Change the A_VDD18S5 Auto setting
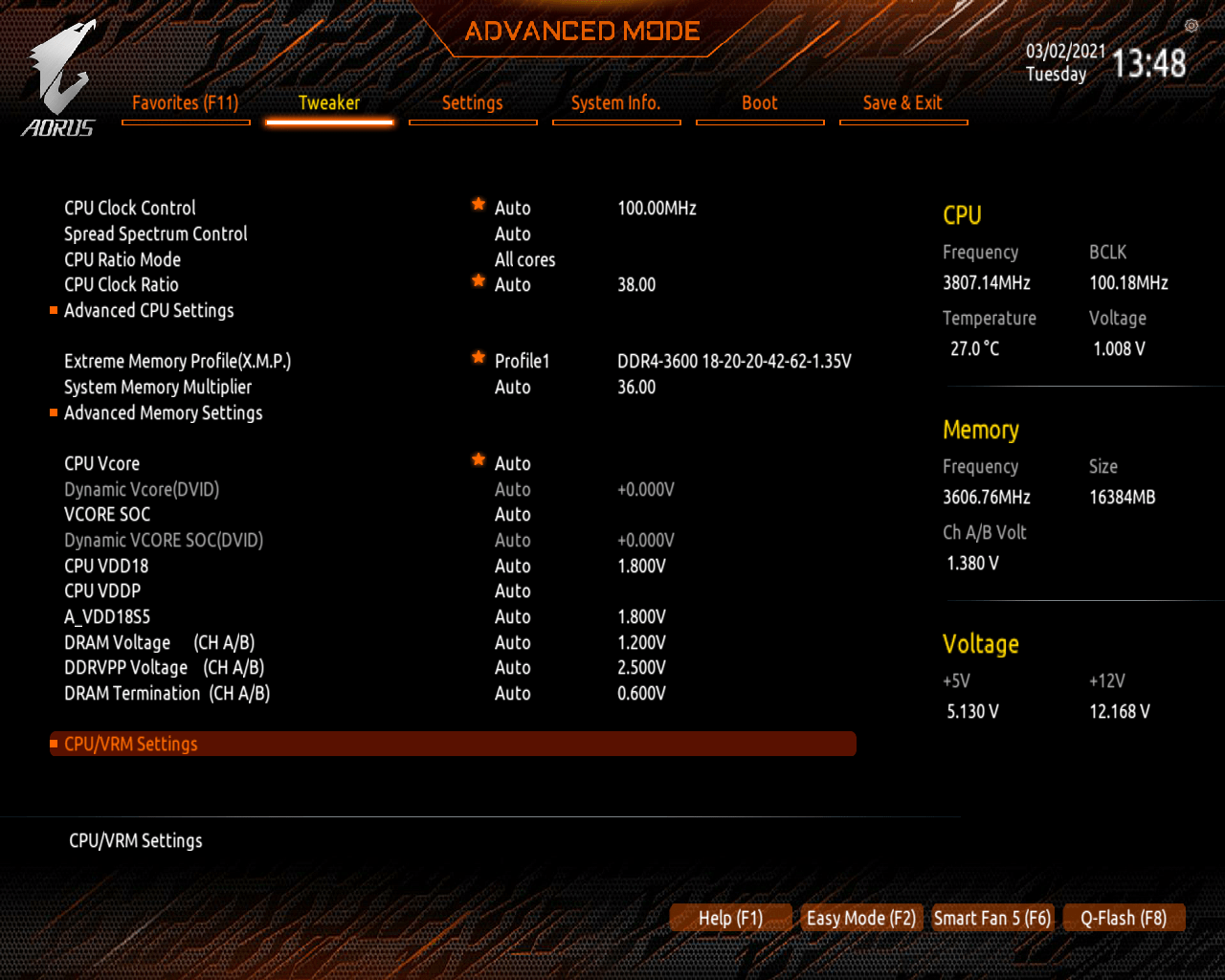This screenshot has height=980, width=1225. [x=513, y=616]
